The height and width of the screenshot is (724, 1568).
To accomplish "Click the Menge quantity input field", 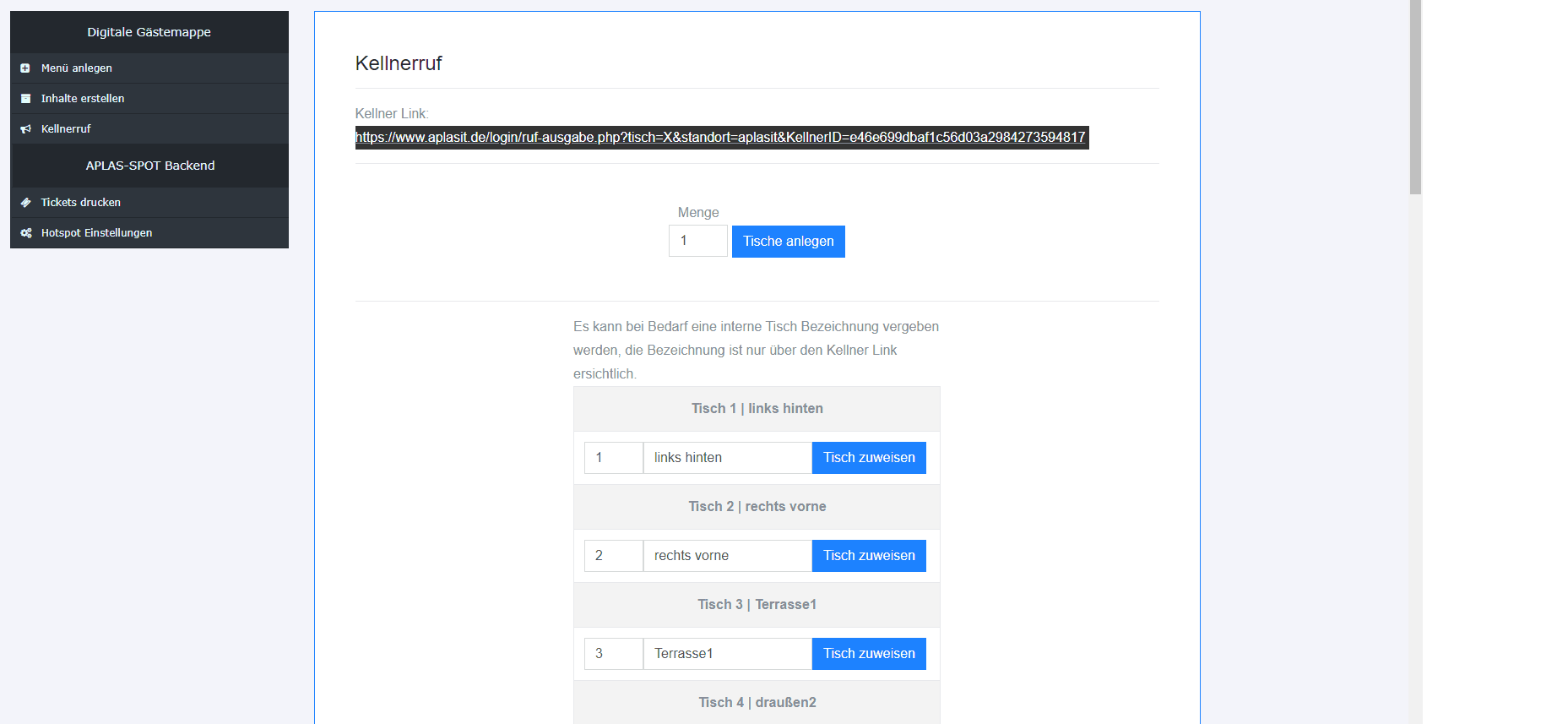I will (698, 241).
